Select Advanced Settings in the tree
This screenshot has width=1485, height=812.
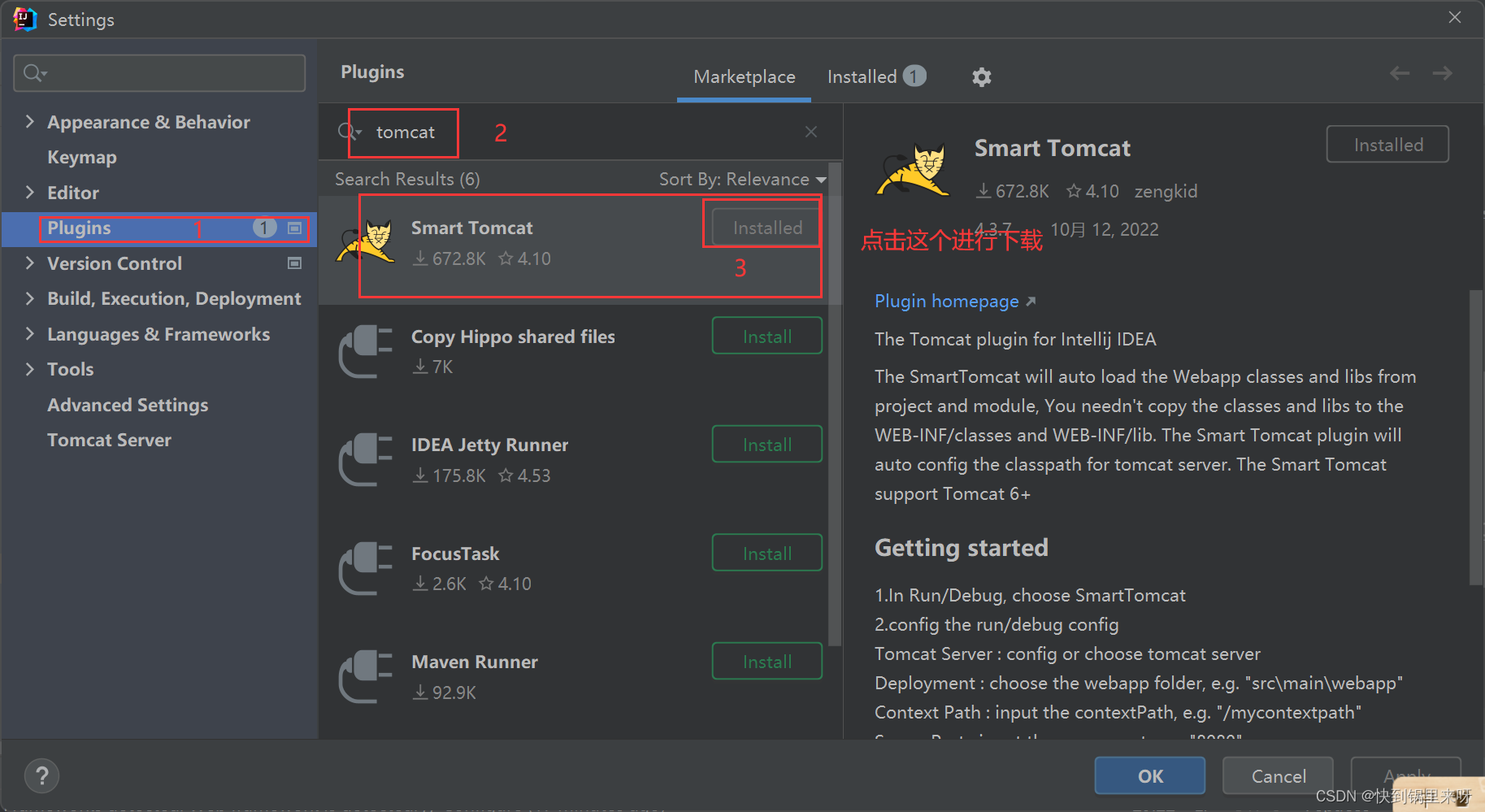point(128,405)
